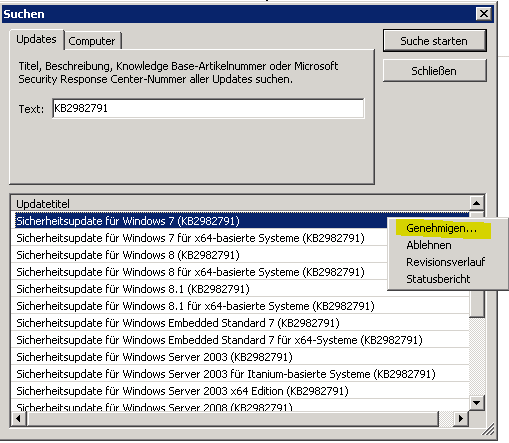509x443 pixels.
Task: Click the Updatetitel column header
Action: point(240,204)
